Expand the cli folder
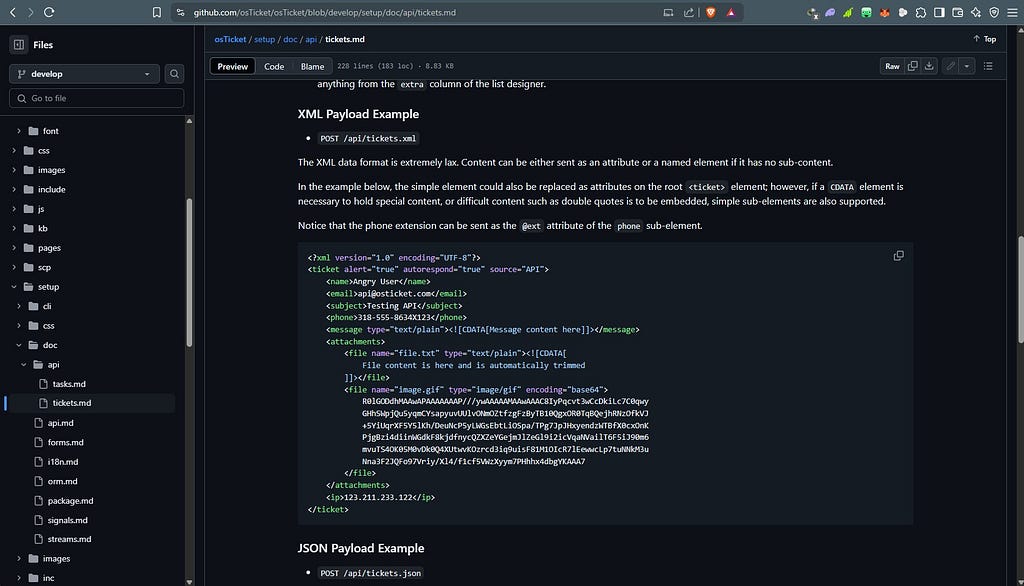The width and height of the screenshot is (1024, 586). 18,306
